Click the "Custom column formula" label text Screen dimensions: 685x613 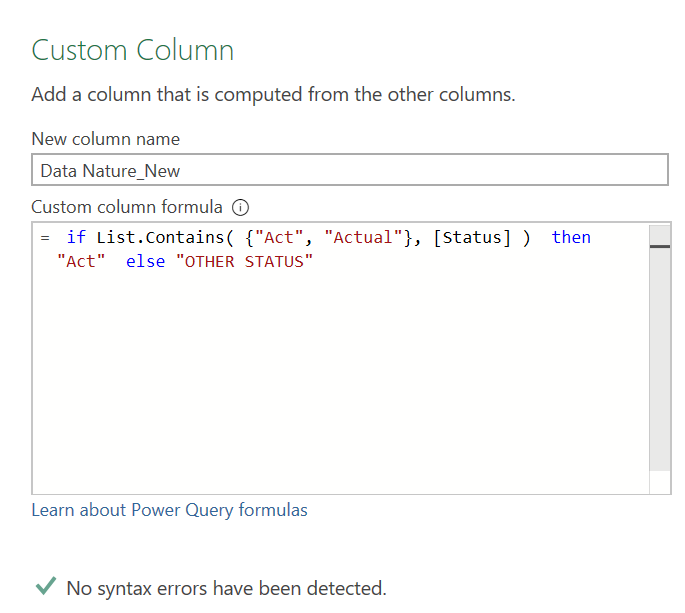[127, 207]
